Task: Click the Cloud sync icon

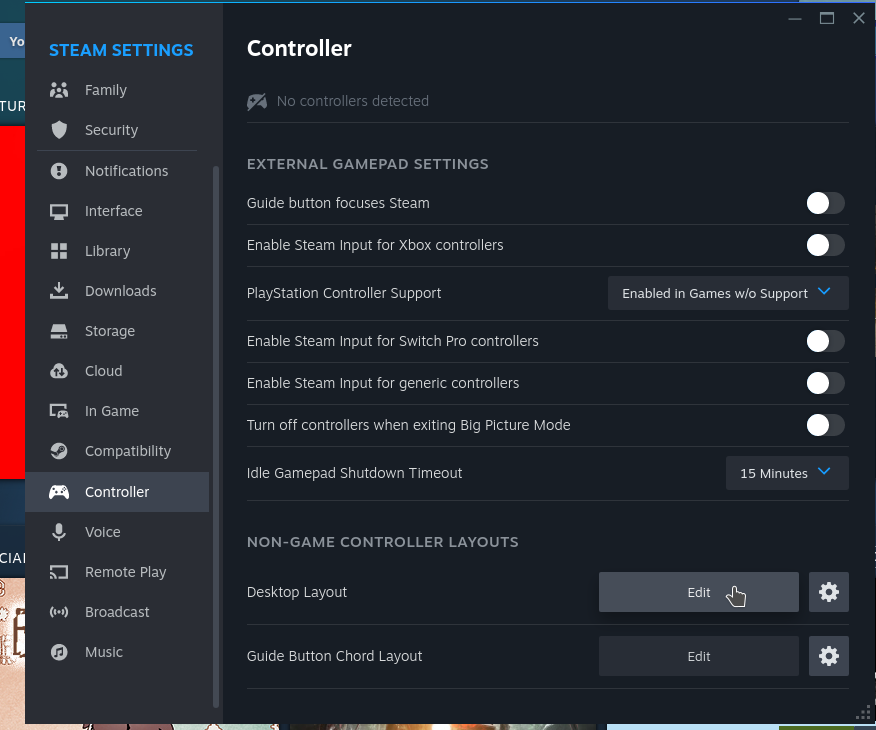Action: tap(59, 371)
